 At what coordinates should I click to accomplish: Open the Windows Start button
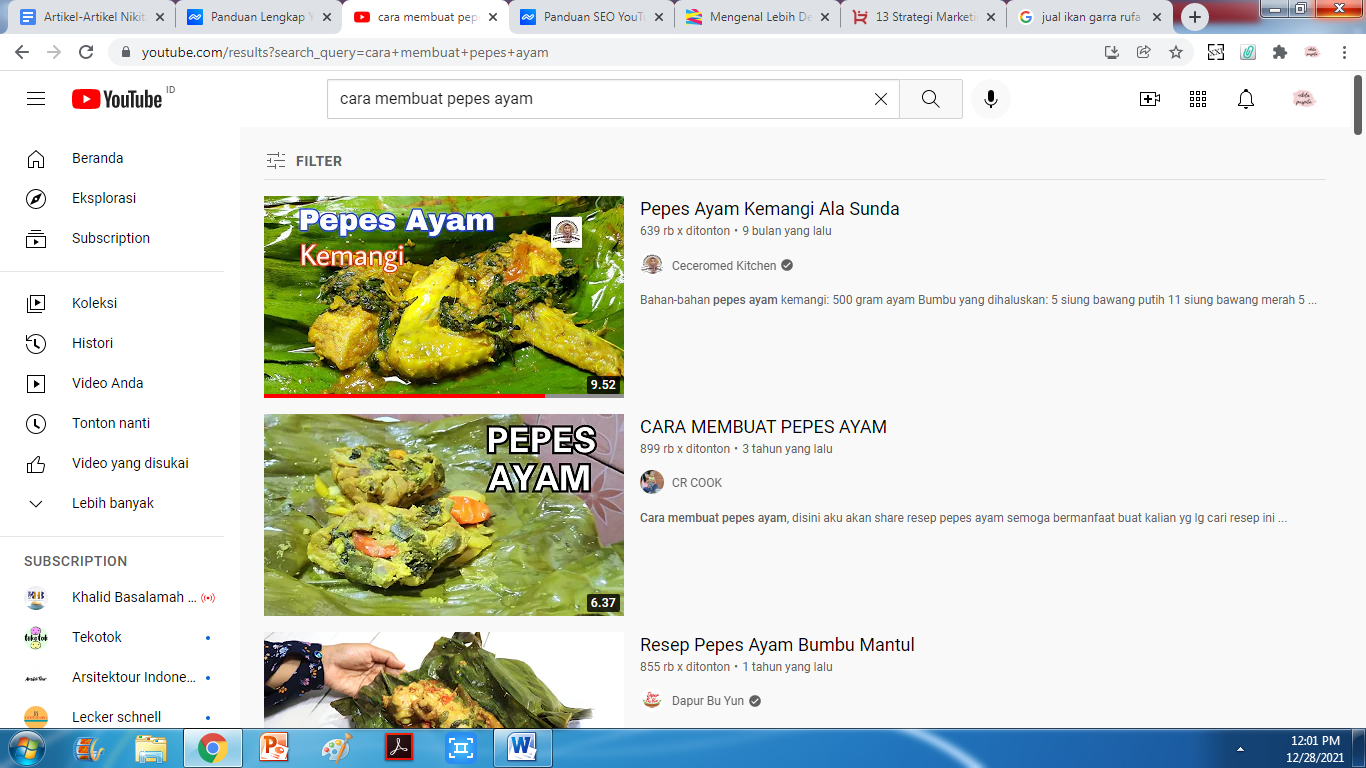click(x=26, y=748)
